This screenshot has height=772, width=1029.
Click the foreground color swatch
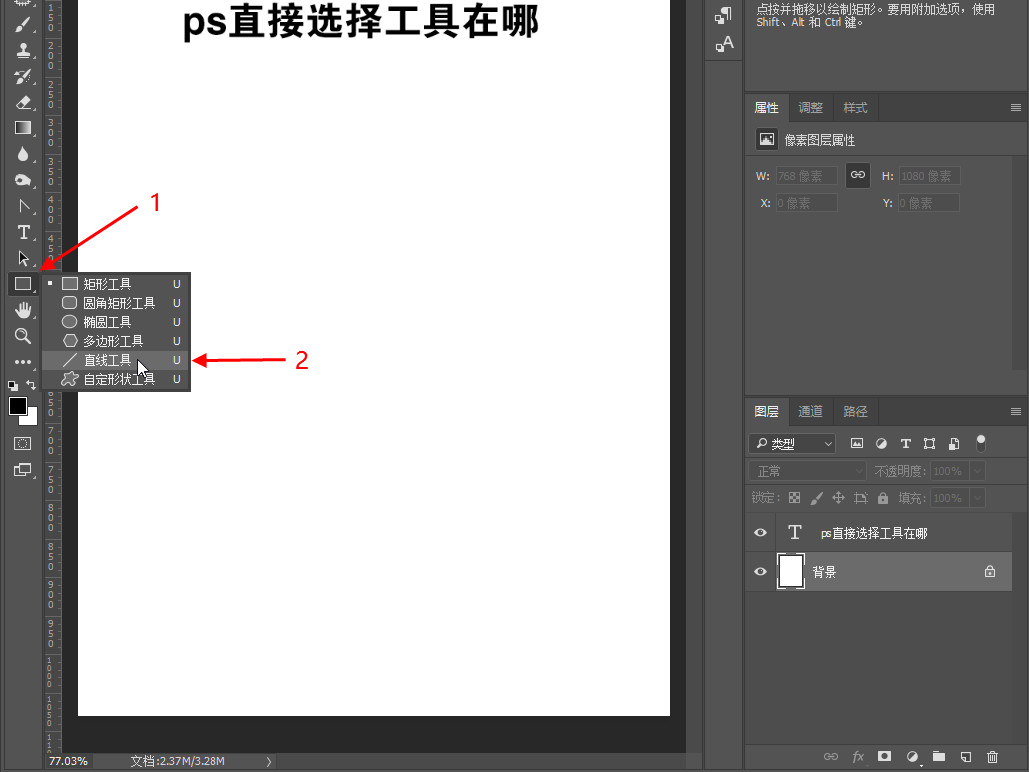click(x=17, y=406)
